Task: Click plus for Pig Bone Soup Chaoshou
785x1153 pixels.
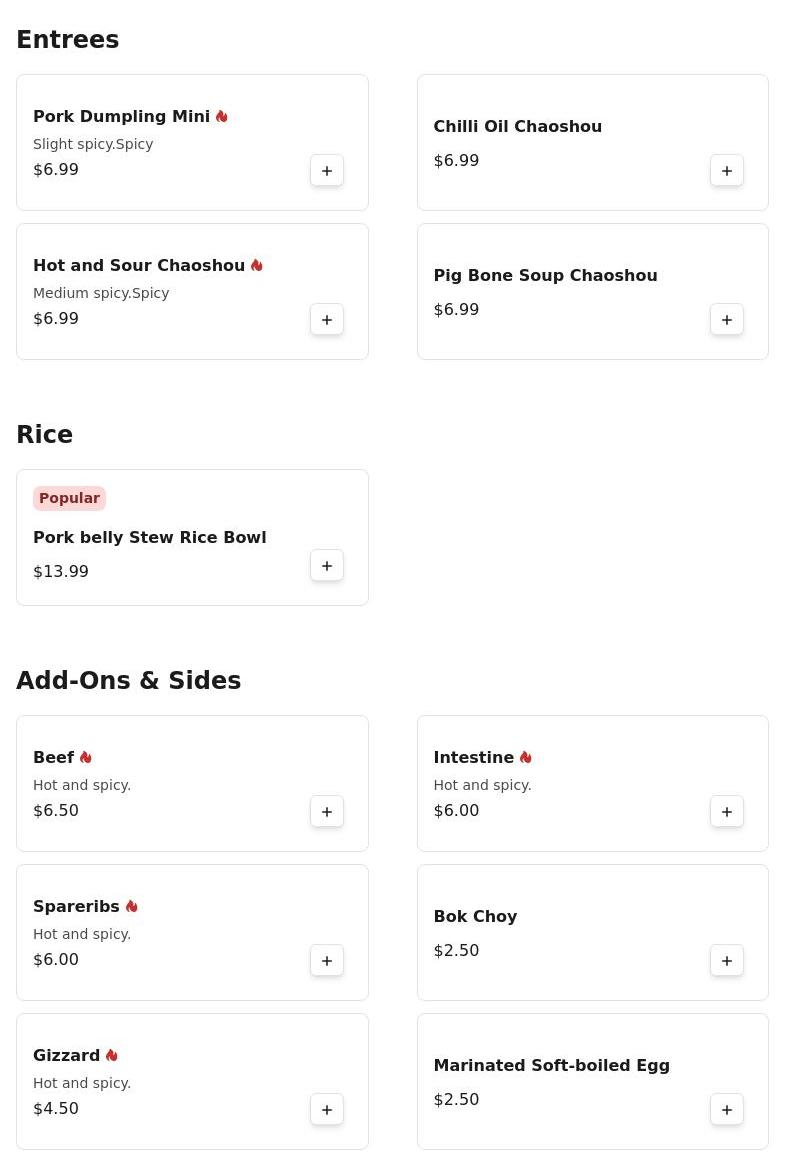Action: tap(727, 320)
